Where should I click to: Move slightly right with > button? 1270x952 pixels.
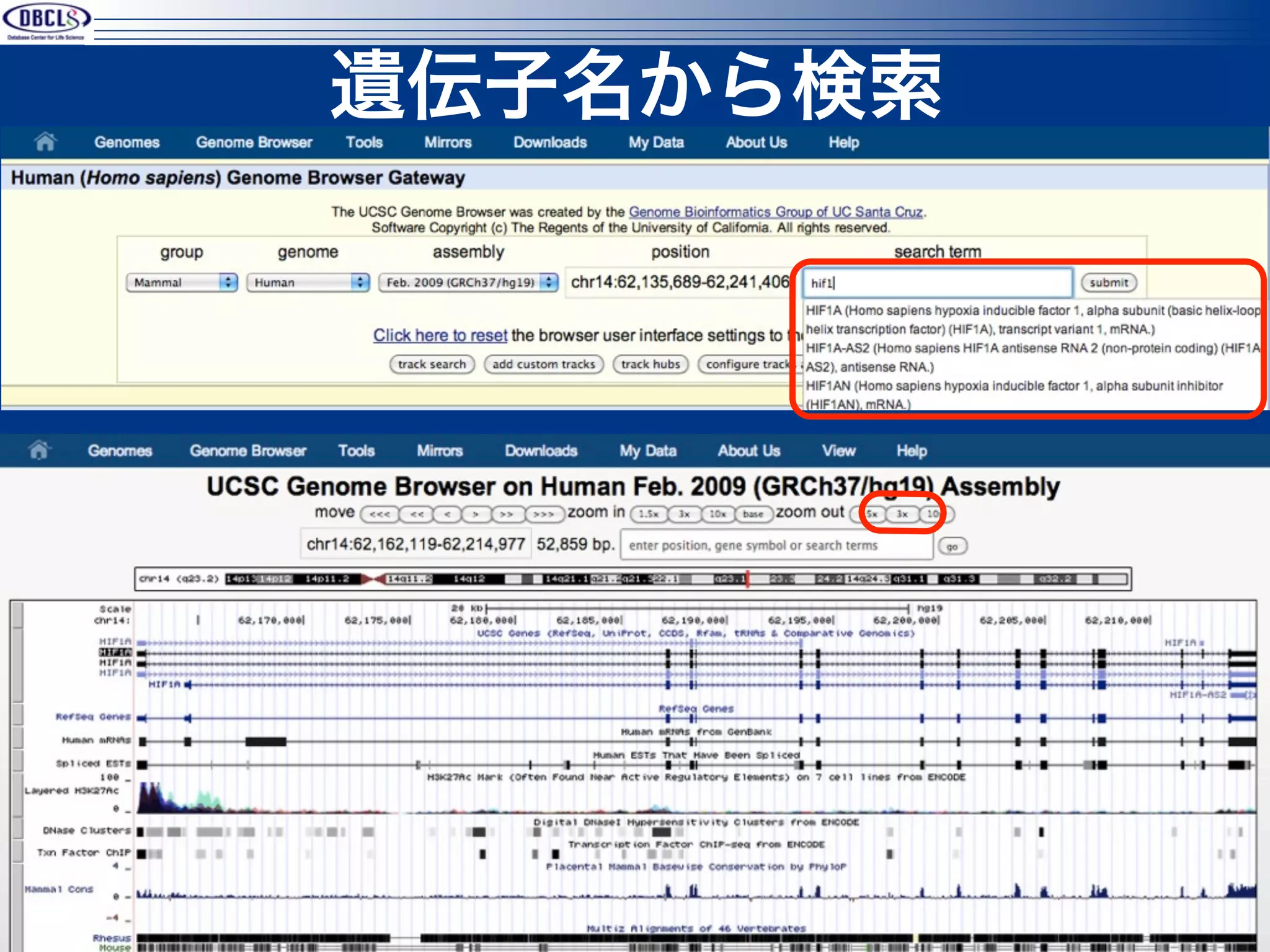tap(476, 514)
